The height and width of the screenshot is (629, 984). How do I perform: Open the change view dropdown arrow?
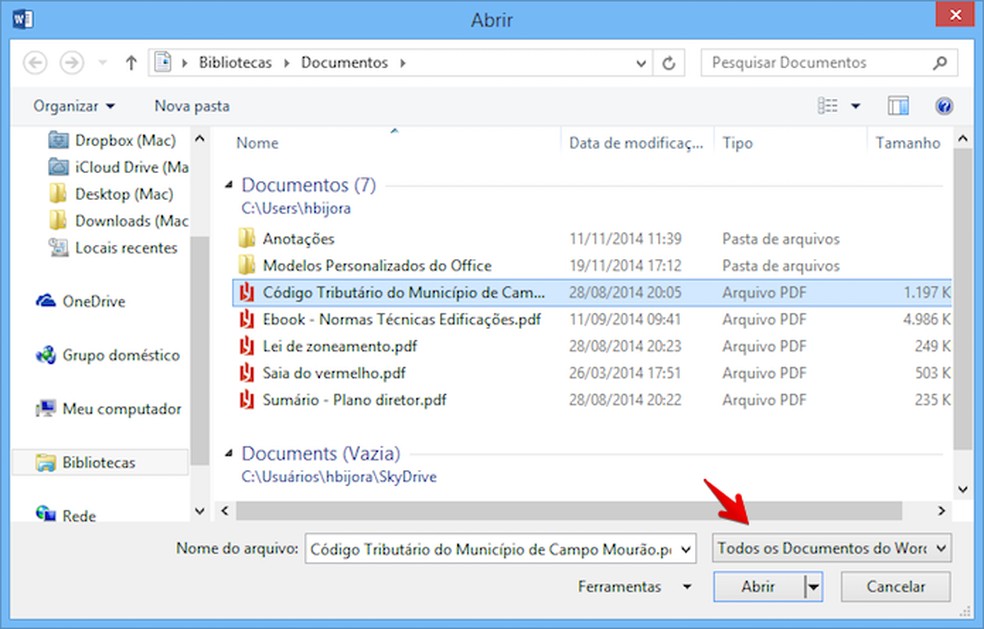[x=853, y=105]
